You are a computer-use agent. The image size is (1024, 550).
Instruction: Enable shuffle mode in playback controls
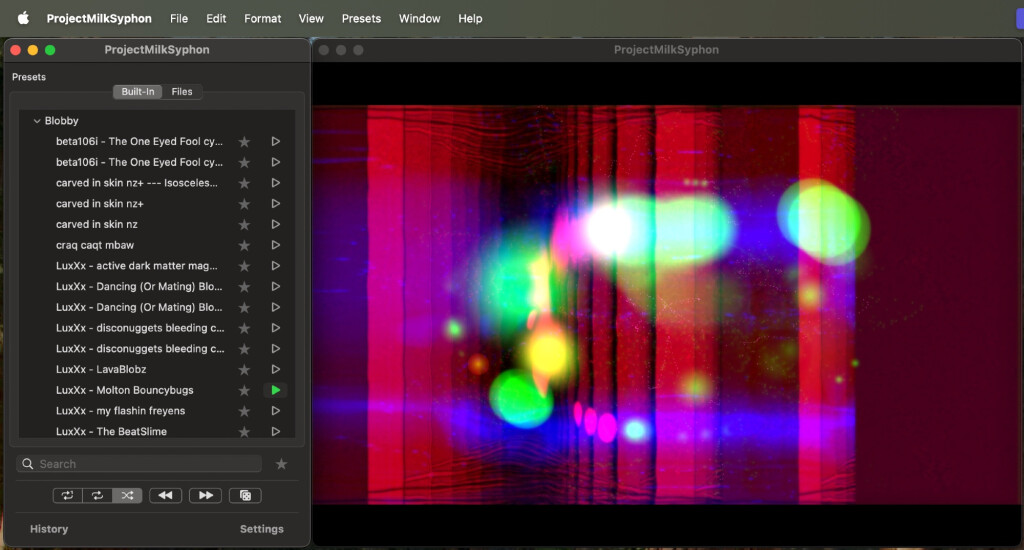[x=127, y=495]
